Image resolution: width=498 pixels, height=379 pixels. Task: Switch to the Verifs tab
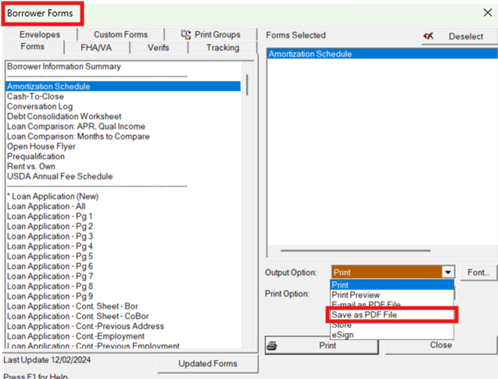[158, 48]
